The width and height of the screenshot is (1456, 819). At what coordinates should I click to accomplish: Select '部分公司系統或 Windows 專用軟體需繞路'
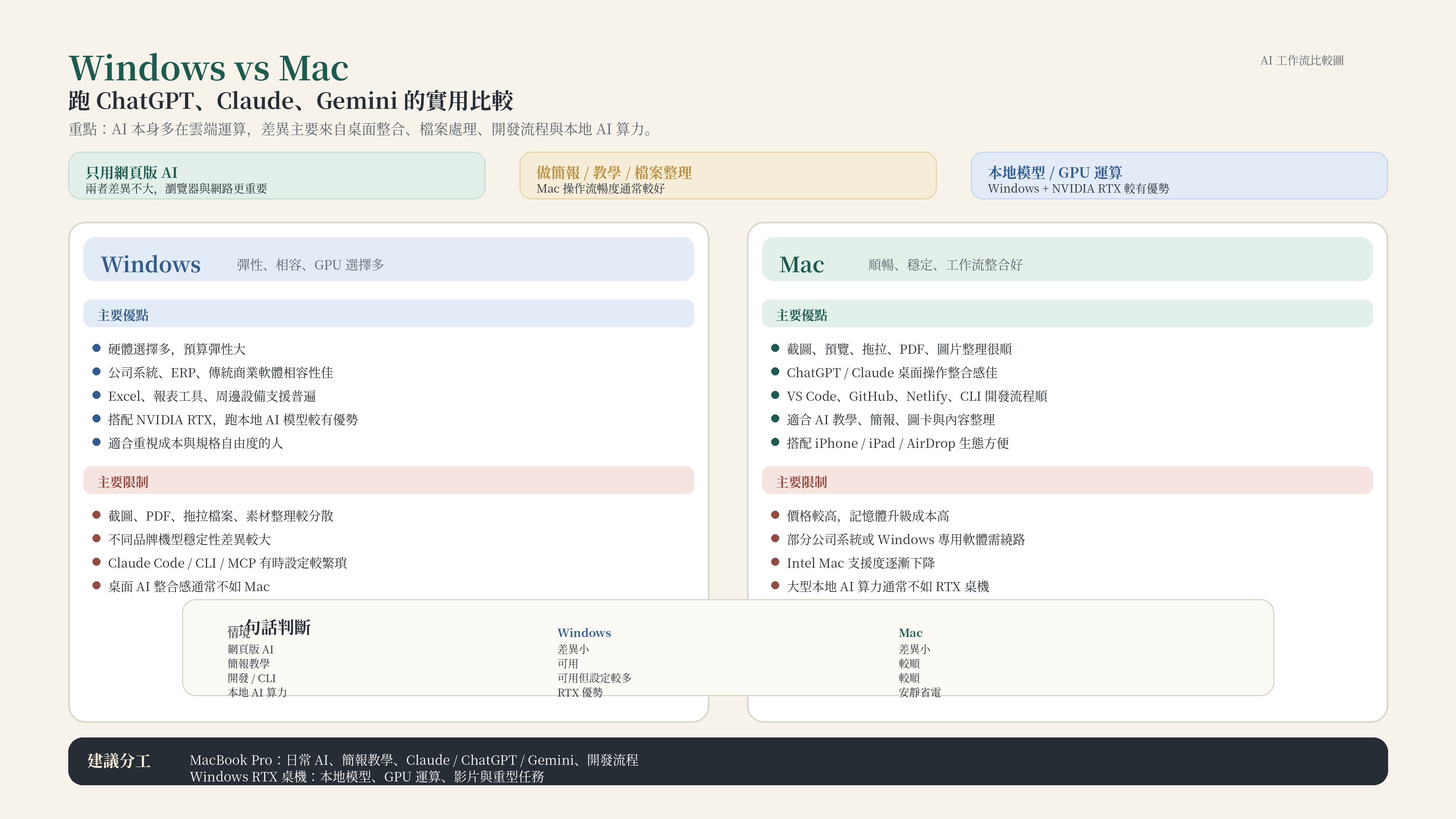coord(905,539)
